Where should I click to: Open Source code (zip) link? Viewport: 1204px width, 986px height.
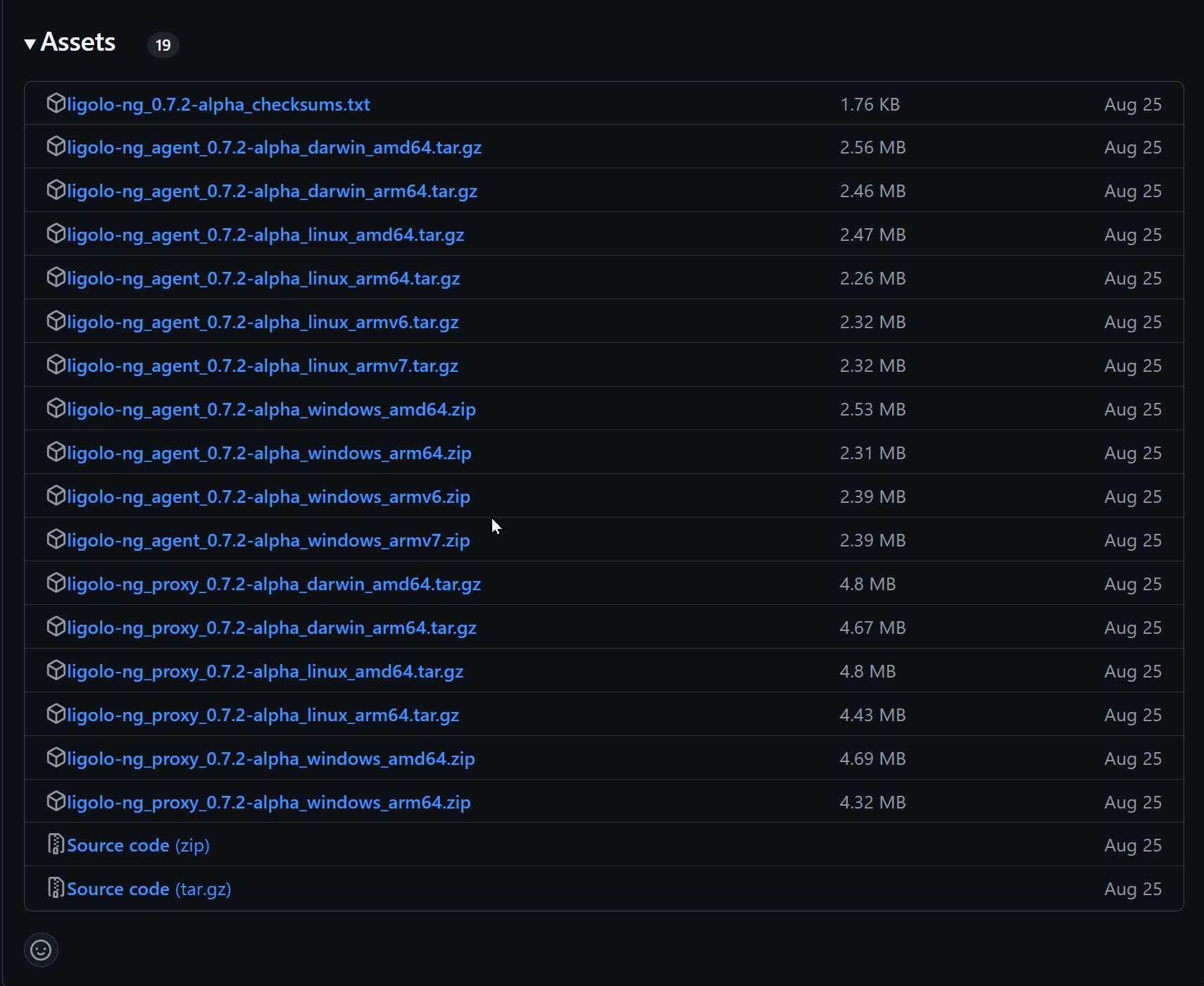click(x=138, y=846)
